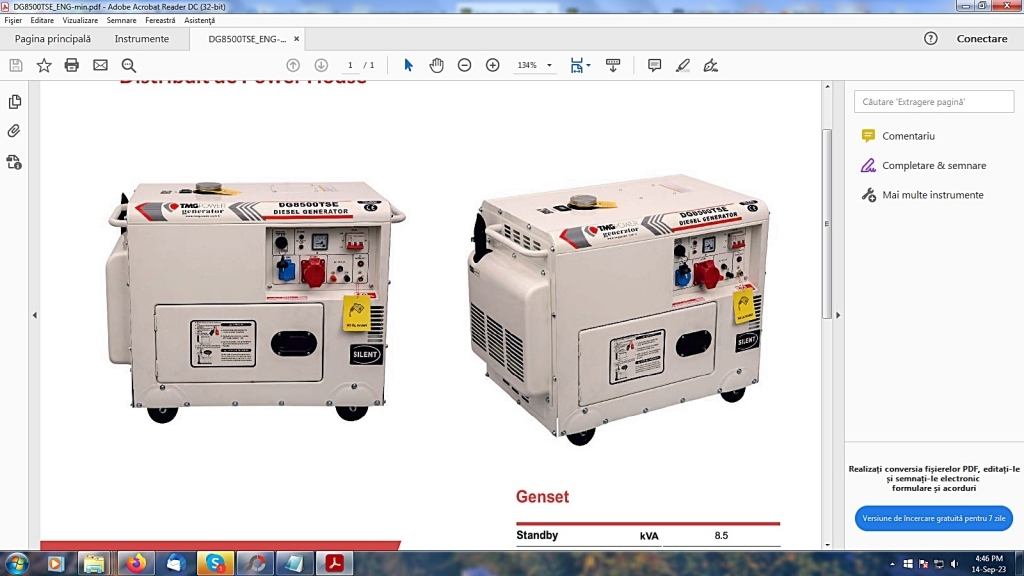
Task: Collapse the right tools pane
Action: [x=838, y=315]
